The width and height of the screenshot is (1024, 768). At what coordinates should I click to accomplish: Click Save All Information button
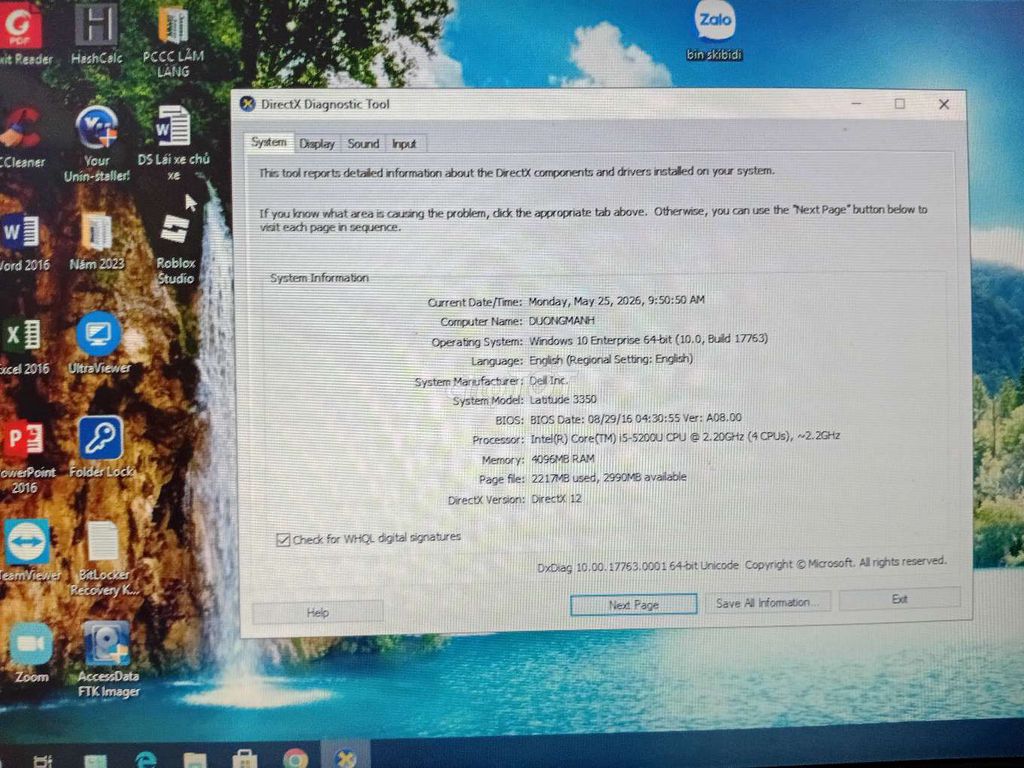pos(767,602)
